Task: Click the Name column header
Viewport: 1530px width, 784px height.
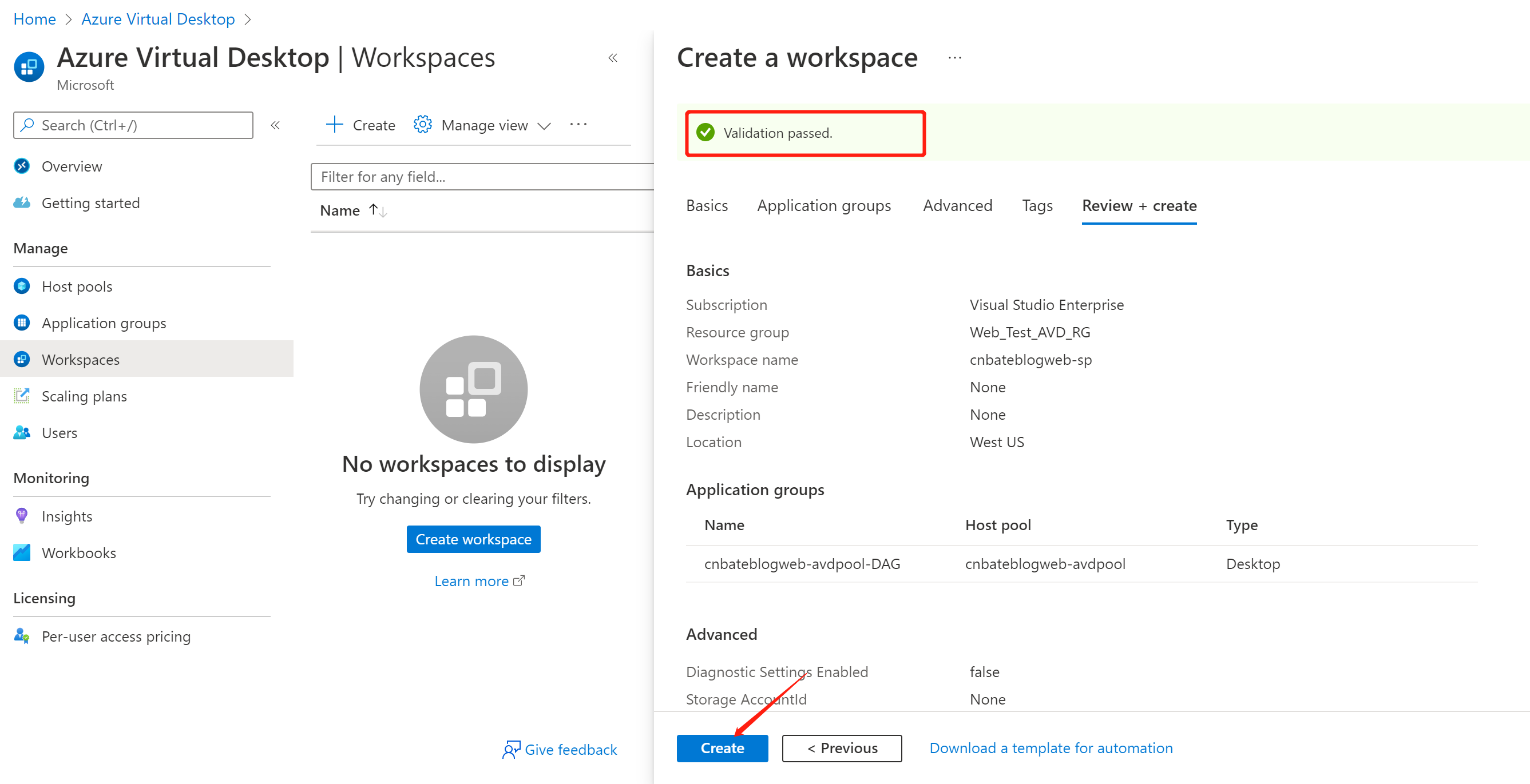Action: click(x=340, y=210)
